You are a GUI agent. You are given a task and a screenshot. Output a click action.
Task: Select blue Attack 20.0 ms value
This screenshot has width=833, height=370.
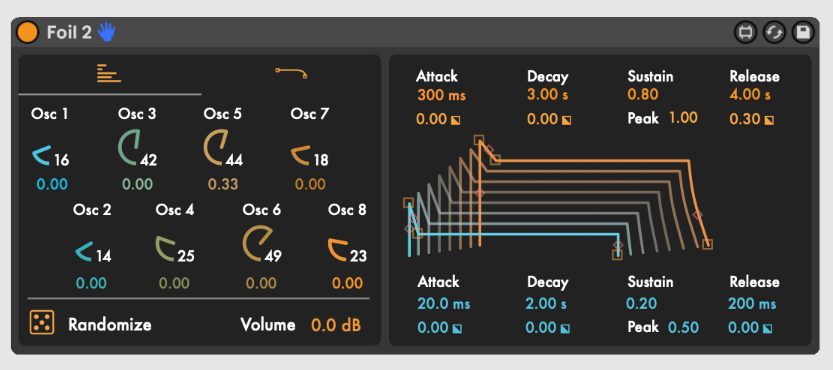coord(444,304)
